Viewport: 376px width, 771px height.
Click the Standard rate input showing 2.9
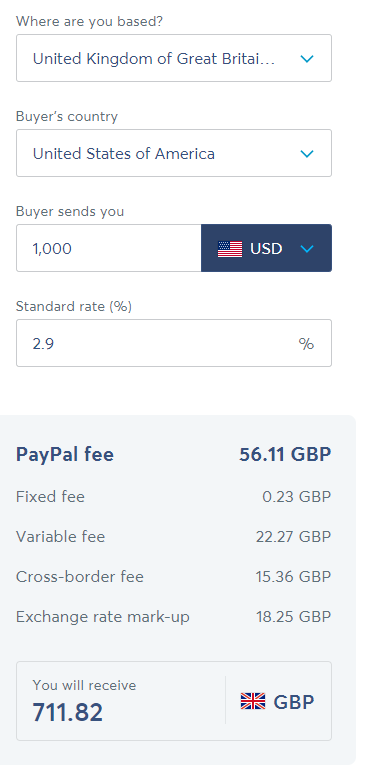click(x=174, y=343)
